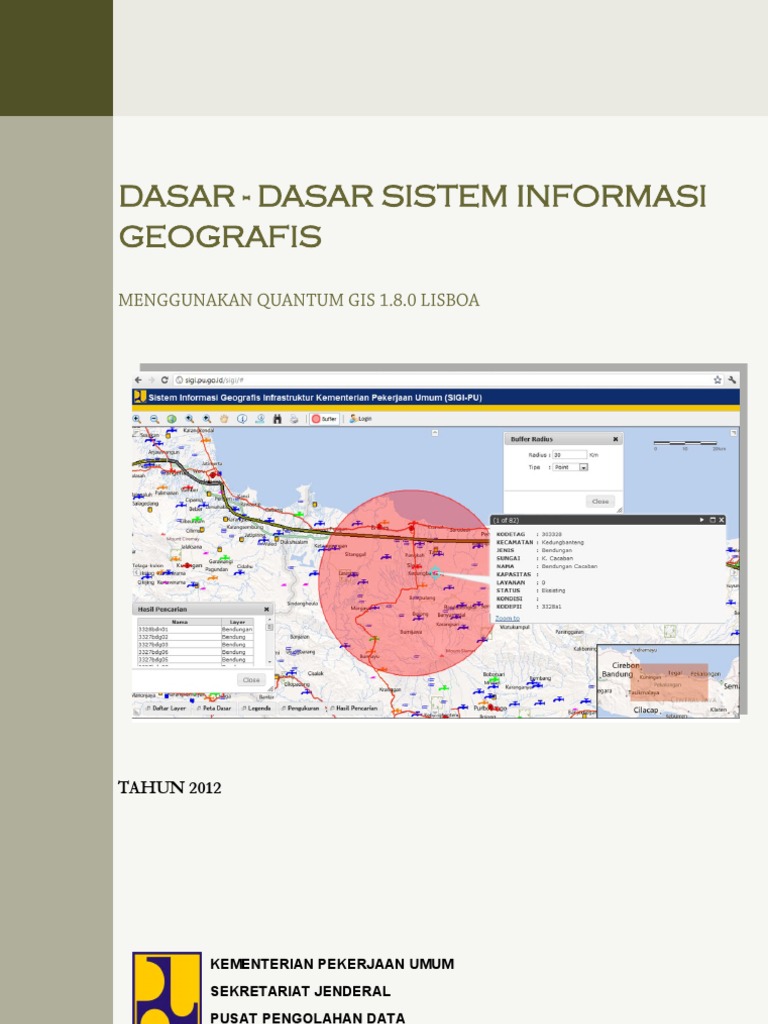Open the Daftar Layer tab

point(166,708)
